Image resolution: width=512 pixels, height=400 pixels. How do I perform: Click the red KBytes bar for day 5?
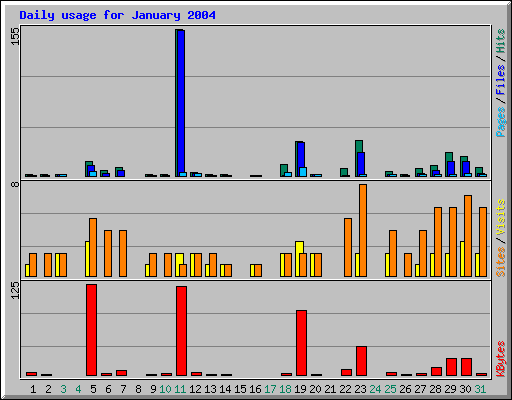point(92,330)
